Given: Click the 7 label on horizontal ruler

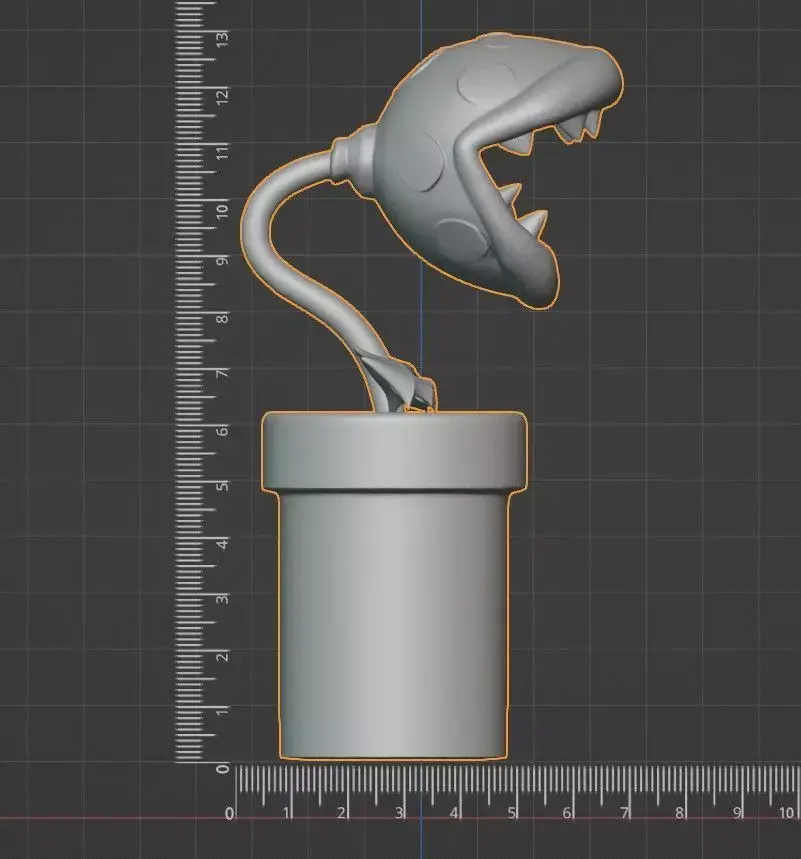Looking at the screenshot, I should [x=624, y=813].
